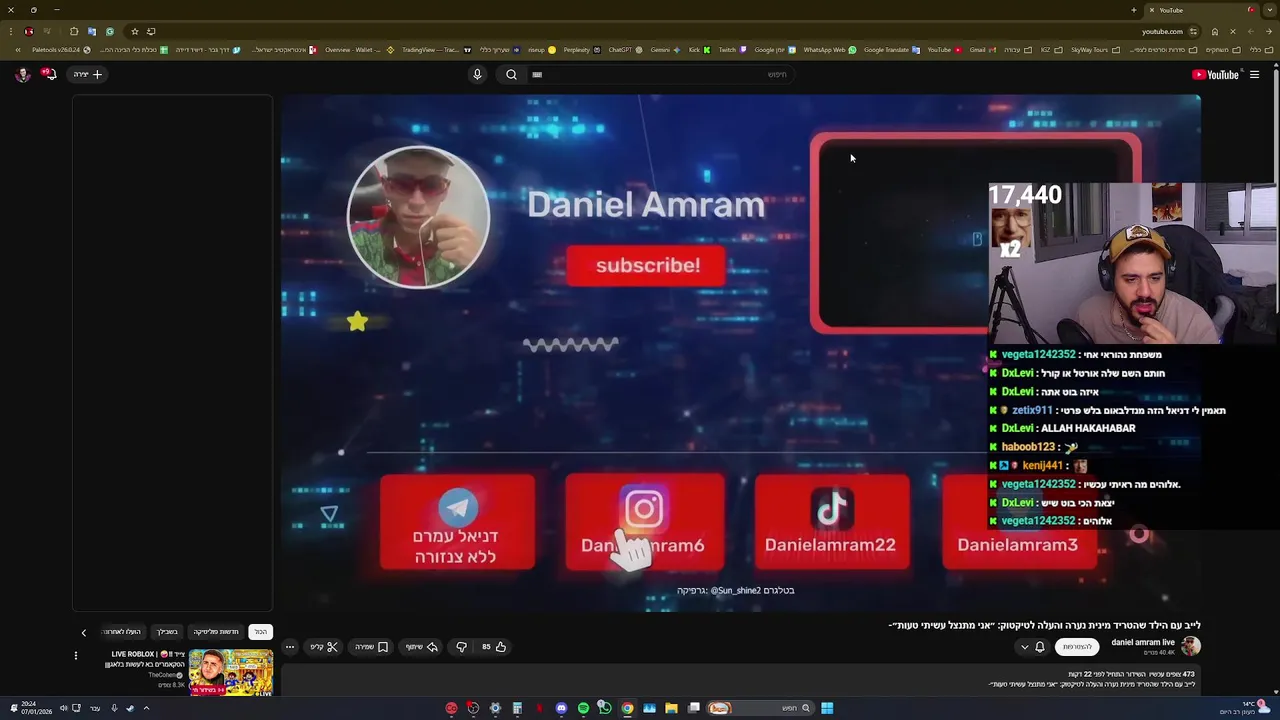1280x720 pixels.
Task: Open a new browser tab
Action: pos(1134,10)
